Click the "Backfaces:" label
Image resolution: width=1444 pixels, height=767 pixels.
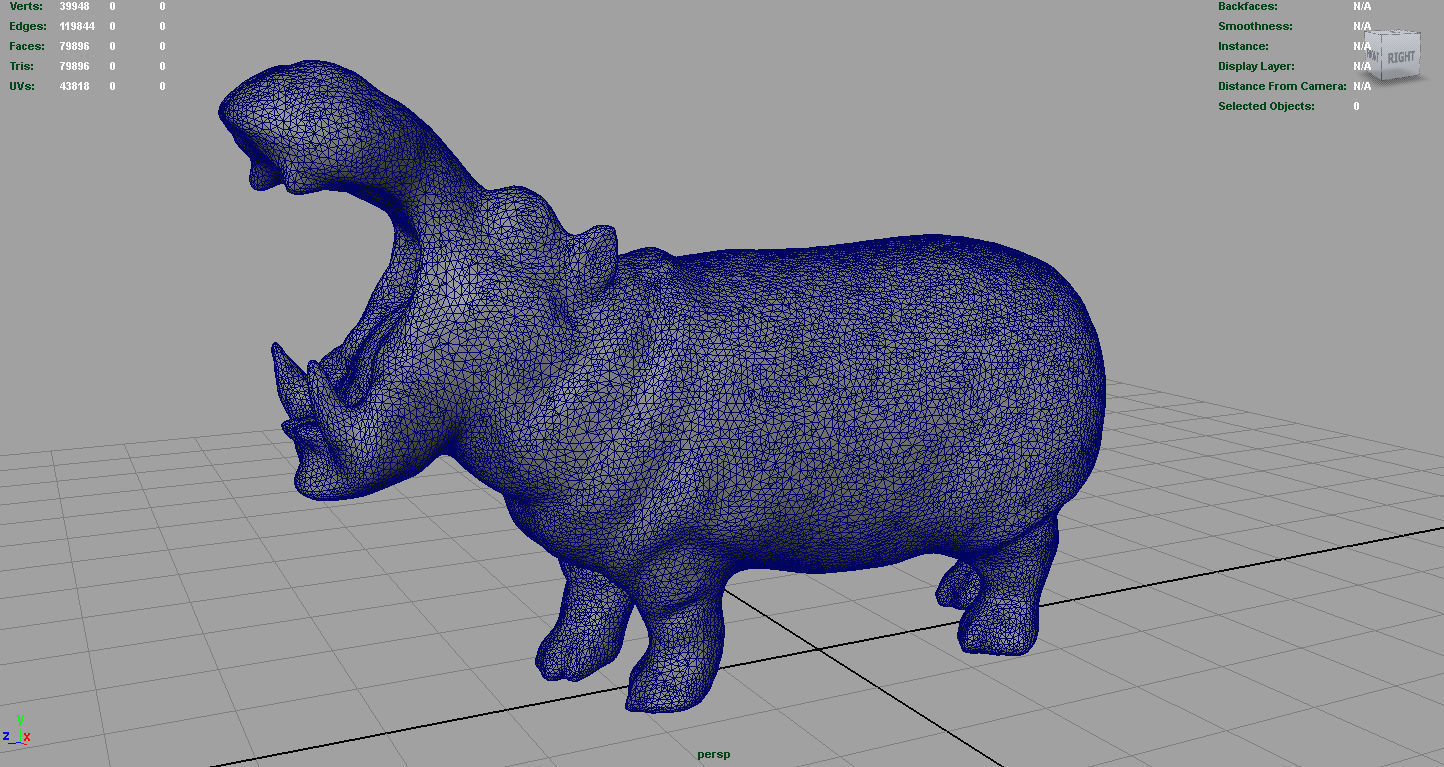(x=1248, y=6)
